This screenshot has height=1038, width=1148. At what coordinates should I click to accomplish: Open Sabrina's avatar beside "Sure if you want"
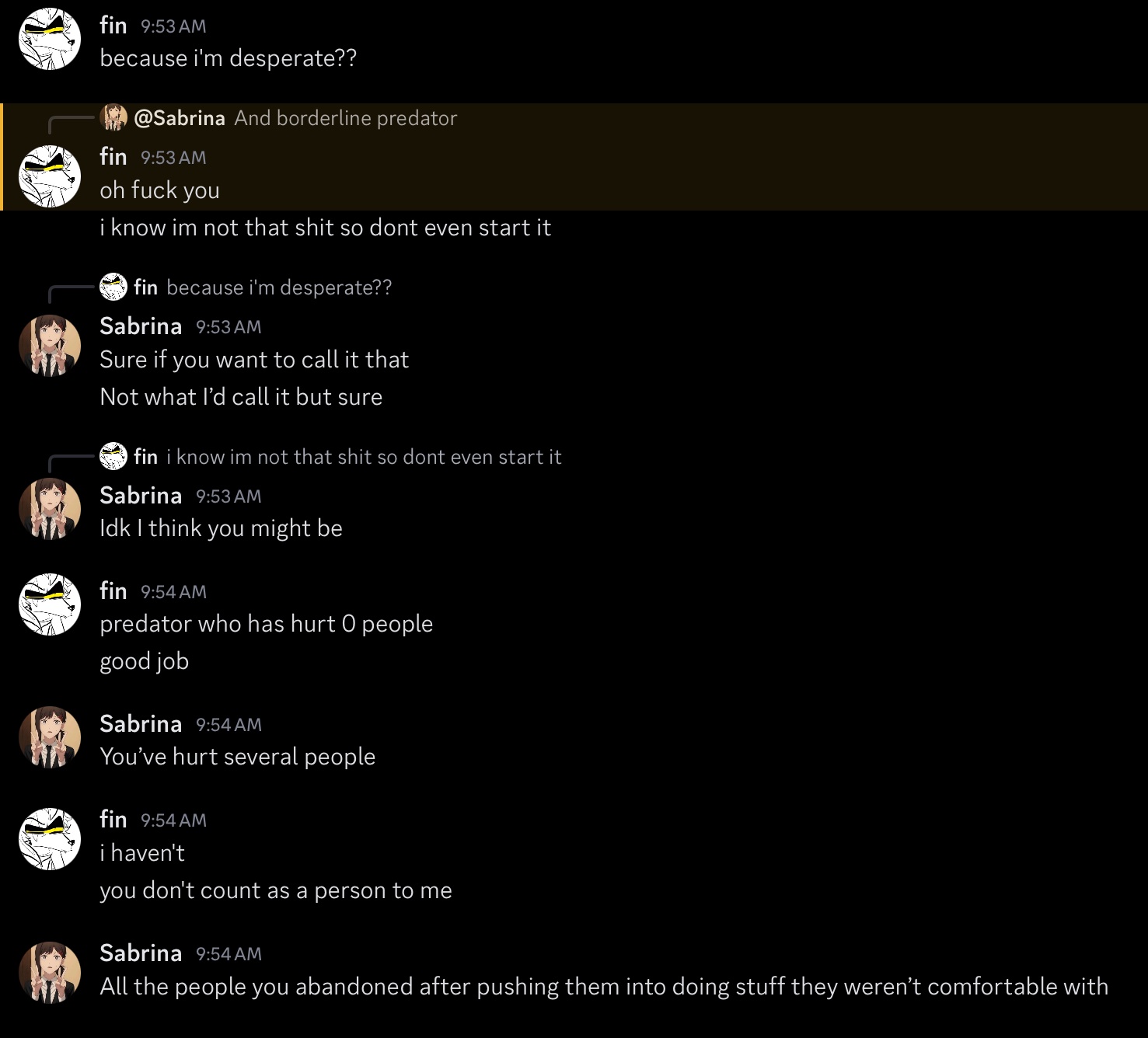click(x=50, y=346)
